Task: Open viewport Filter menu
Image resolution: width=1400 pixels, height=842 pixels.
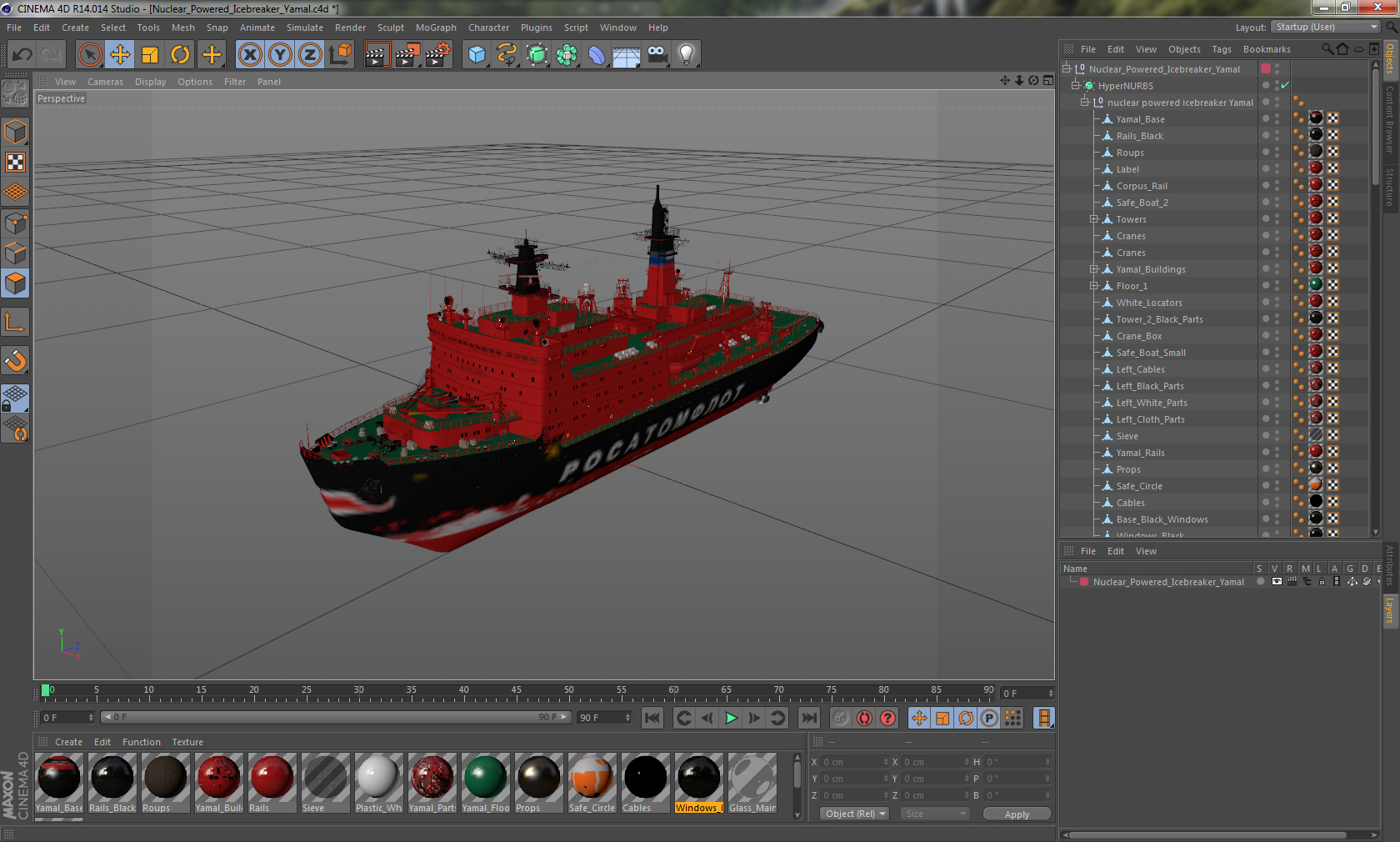Action: [235, 82]
